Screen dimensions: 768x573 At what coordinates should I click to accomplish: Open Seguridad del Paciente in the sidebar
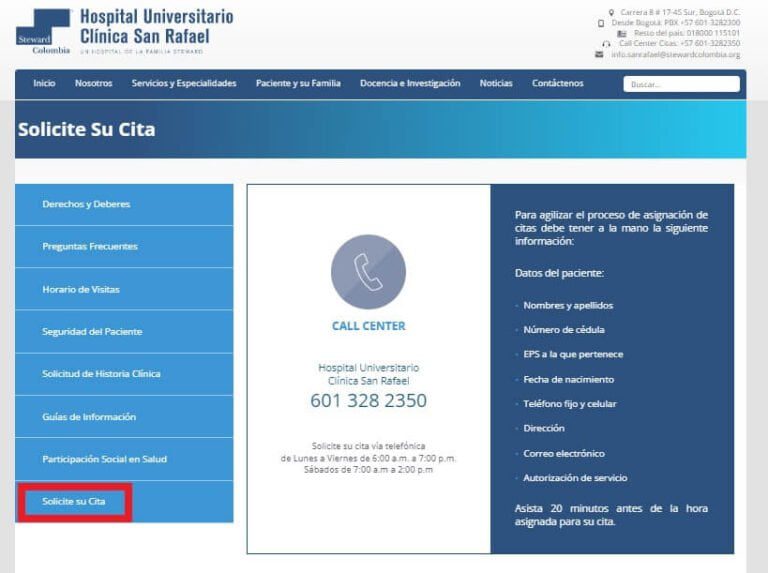(x=124, y=332)
